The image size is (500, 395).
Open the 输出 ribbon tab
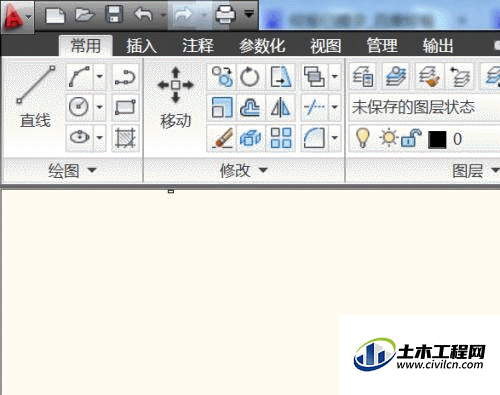[x=438, y=46]
